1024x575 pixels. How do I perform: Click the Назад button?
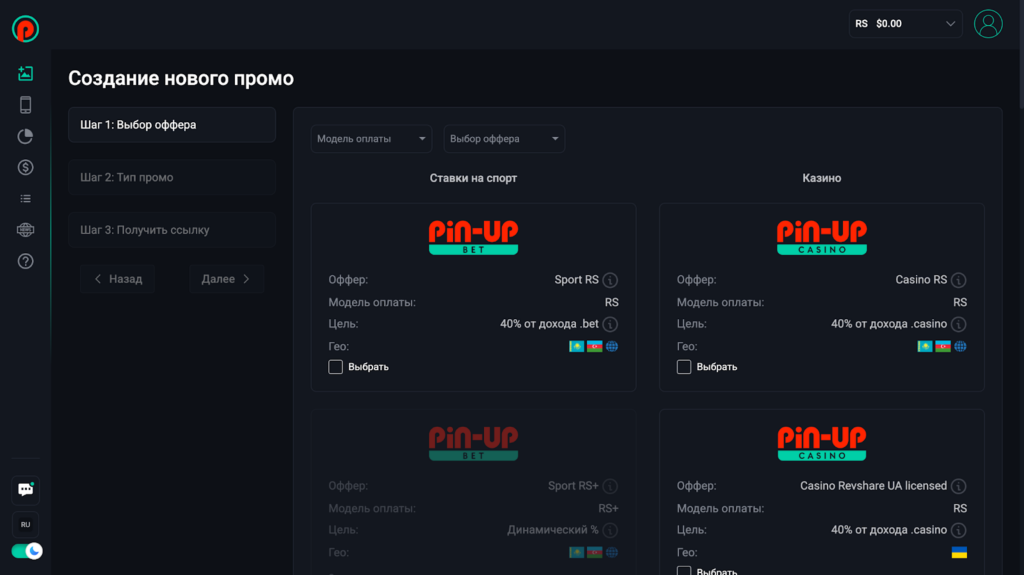click(x=118, y=279)
